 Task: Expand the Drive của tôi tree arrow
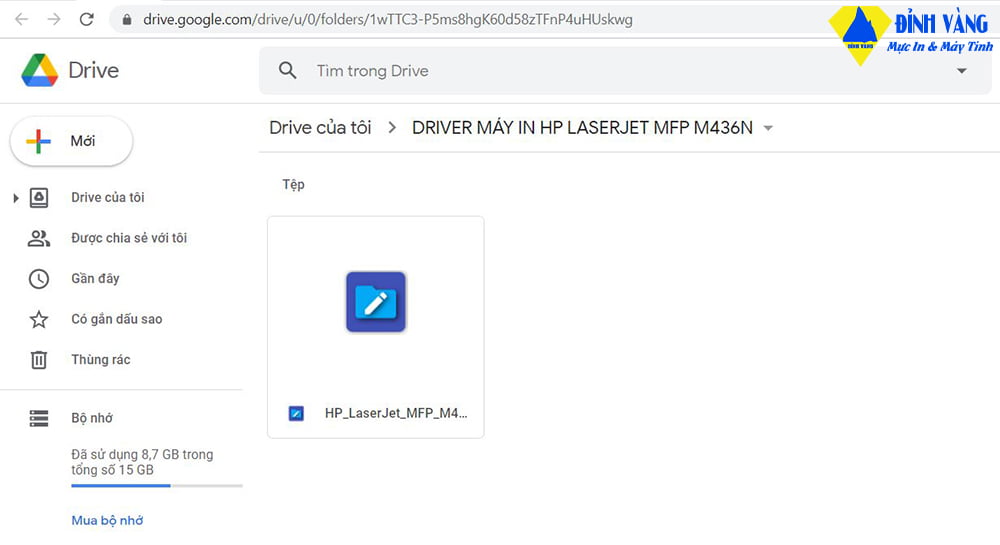coord(16,198)
